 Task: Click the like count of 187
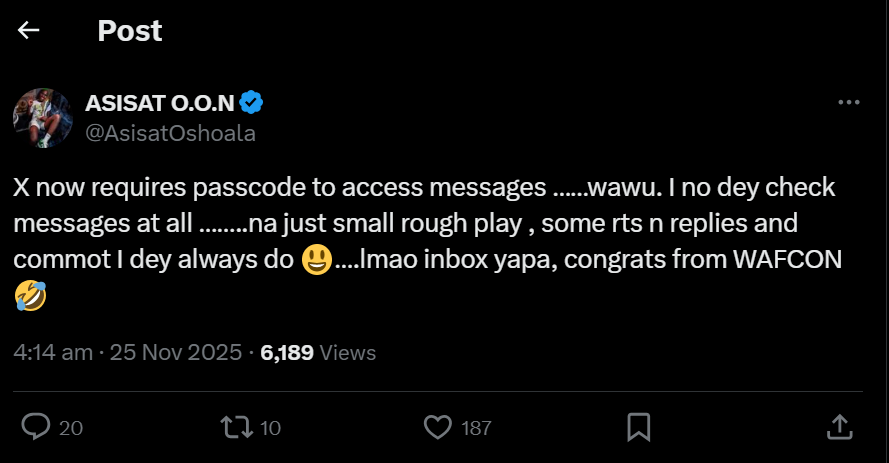476,428
